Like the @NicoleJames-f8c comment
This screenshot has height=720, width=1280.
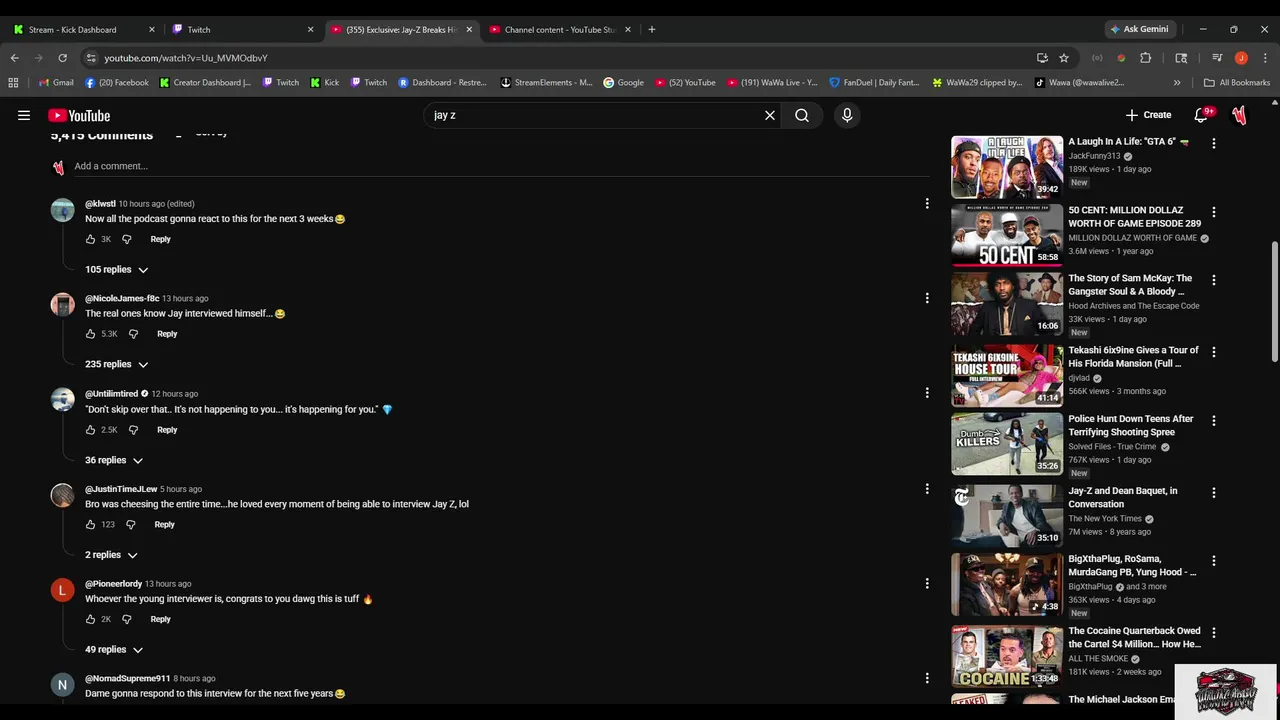[90, 334]
